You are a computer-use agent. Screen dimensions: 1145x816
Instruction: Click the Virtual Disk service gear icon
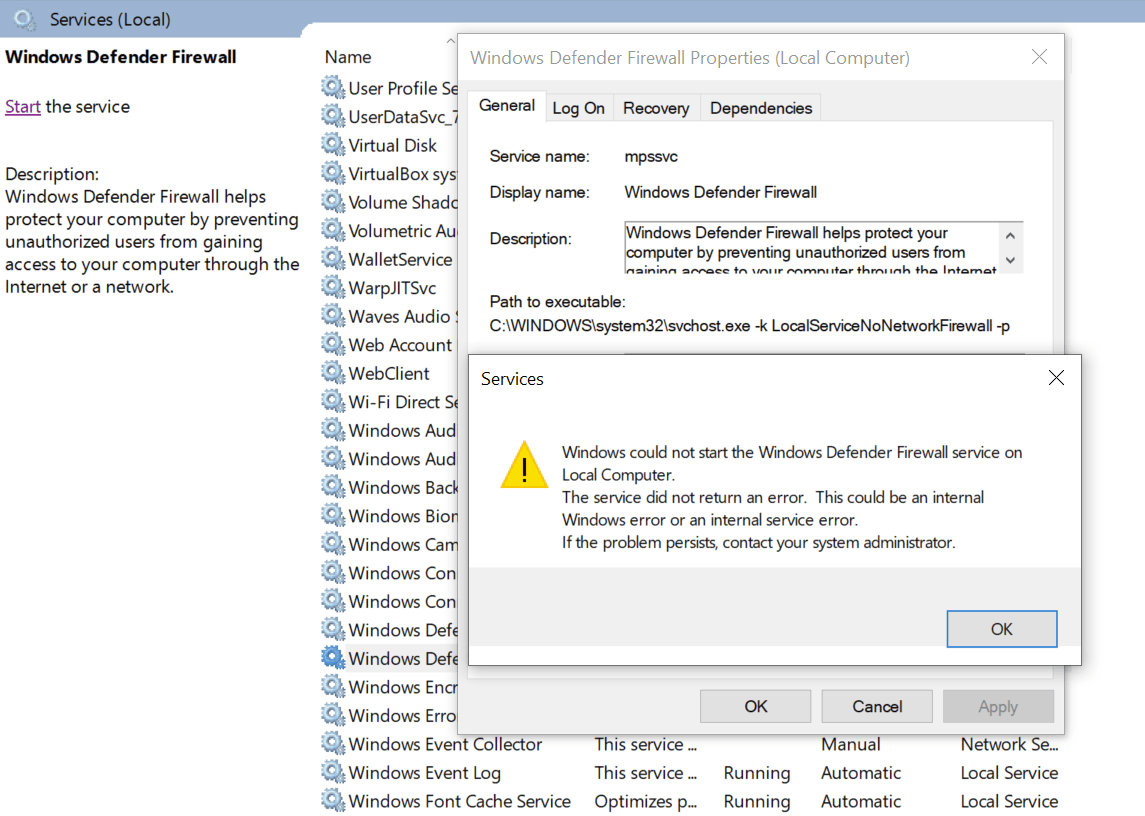point(333,145)
